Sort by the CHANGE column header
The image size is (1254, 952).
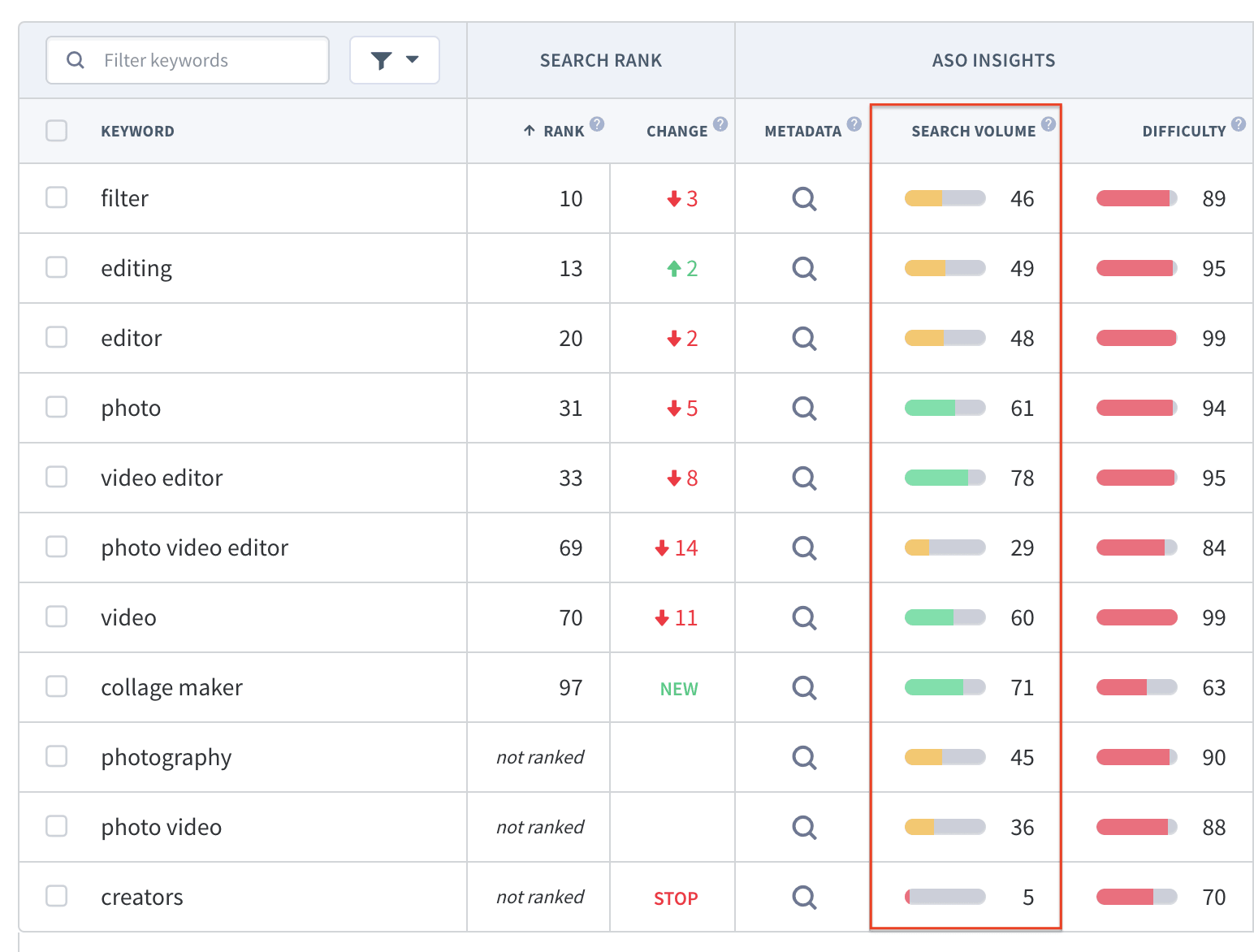tap(677, 131)
